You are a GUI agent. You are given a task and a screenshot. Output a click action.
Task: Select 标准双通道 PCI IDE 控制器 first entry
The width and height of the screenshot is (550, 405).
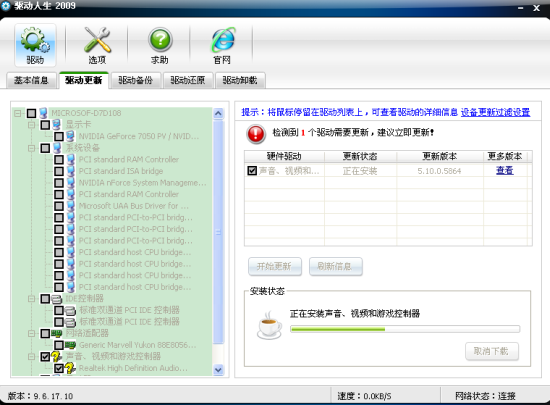[129, 310]
